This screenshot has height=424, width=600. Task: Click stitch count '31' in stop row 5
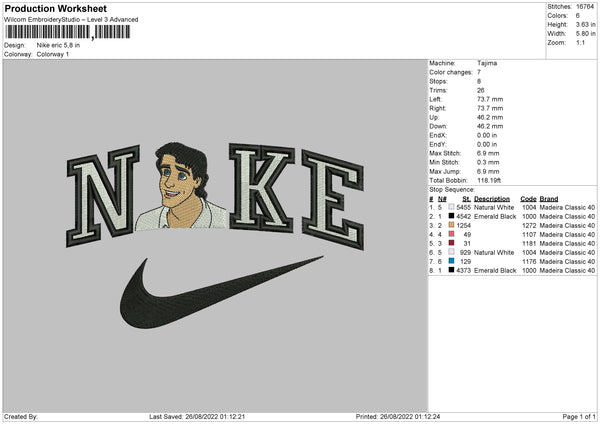coord(467,243)
